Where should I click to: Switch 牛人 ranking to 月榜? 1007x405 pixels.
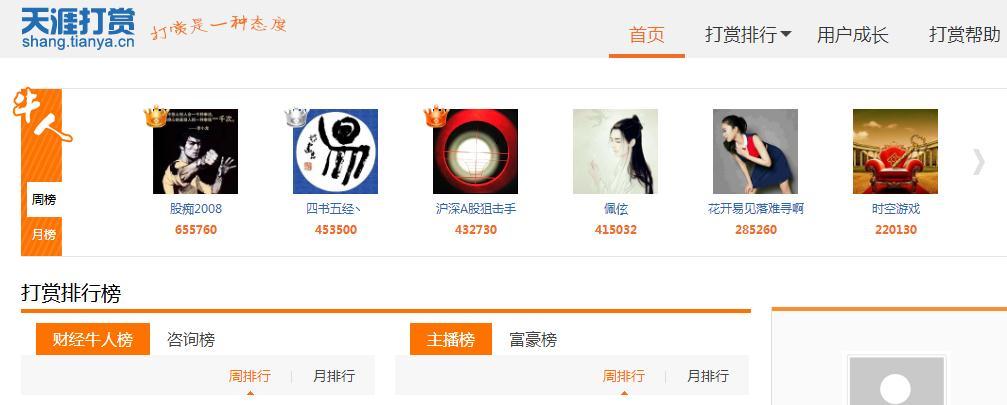[44, 234]
